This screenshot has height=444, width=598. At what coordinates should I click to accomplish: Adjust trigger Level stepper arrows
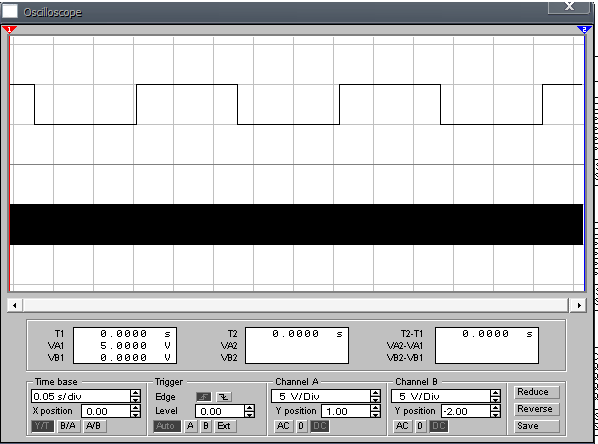pyautogui.click(x=249, y=411)
